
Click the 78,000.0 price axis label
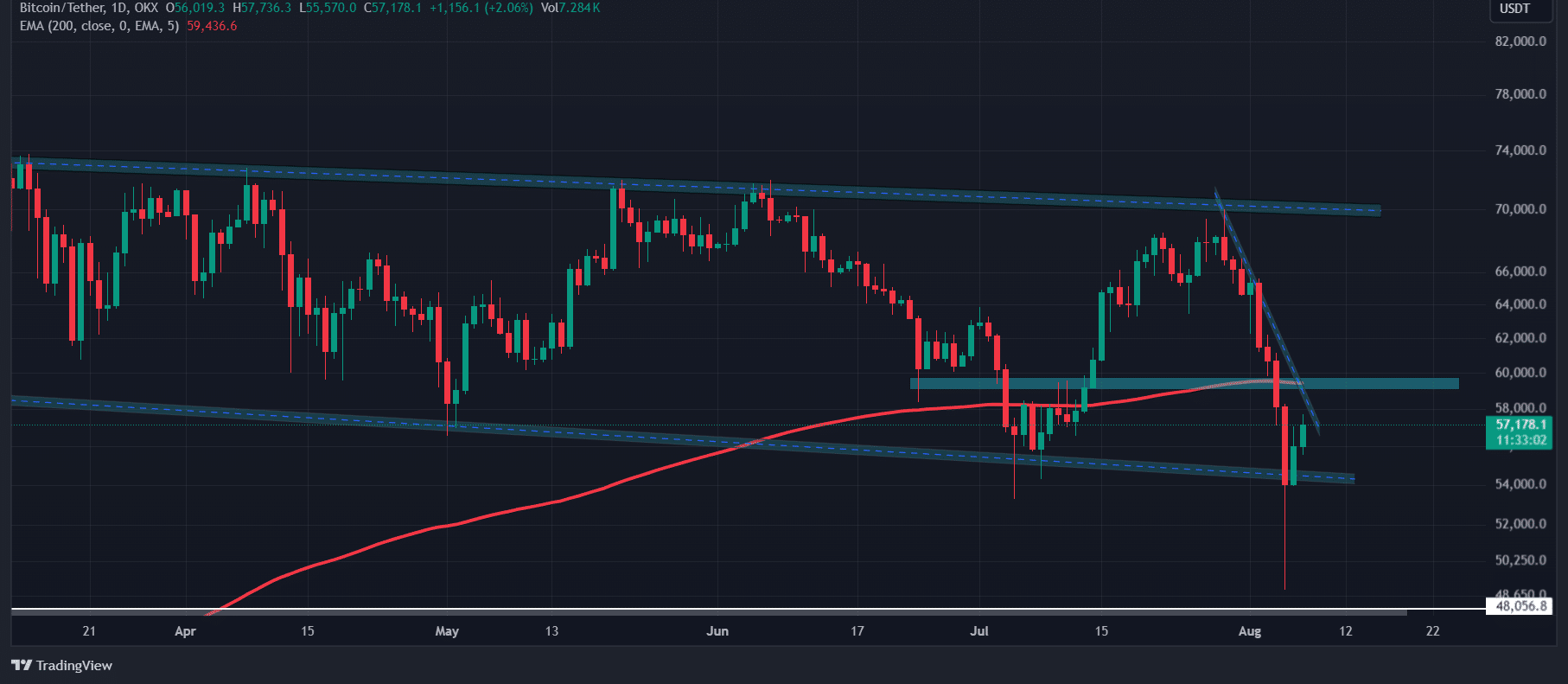1520,94
